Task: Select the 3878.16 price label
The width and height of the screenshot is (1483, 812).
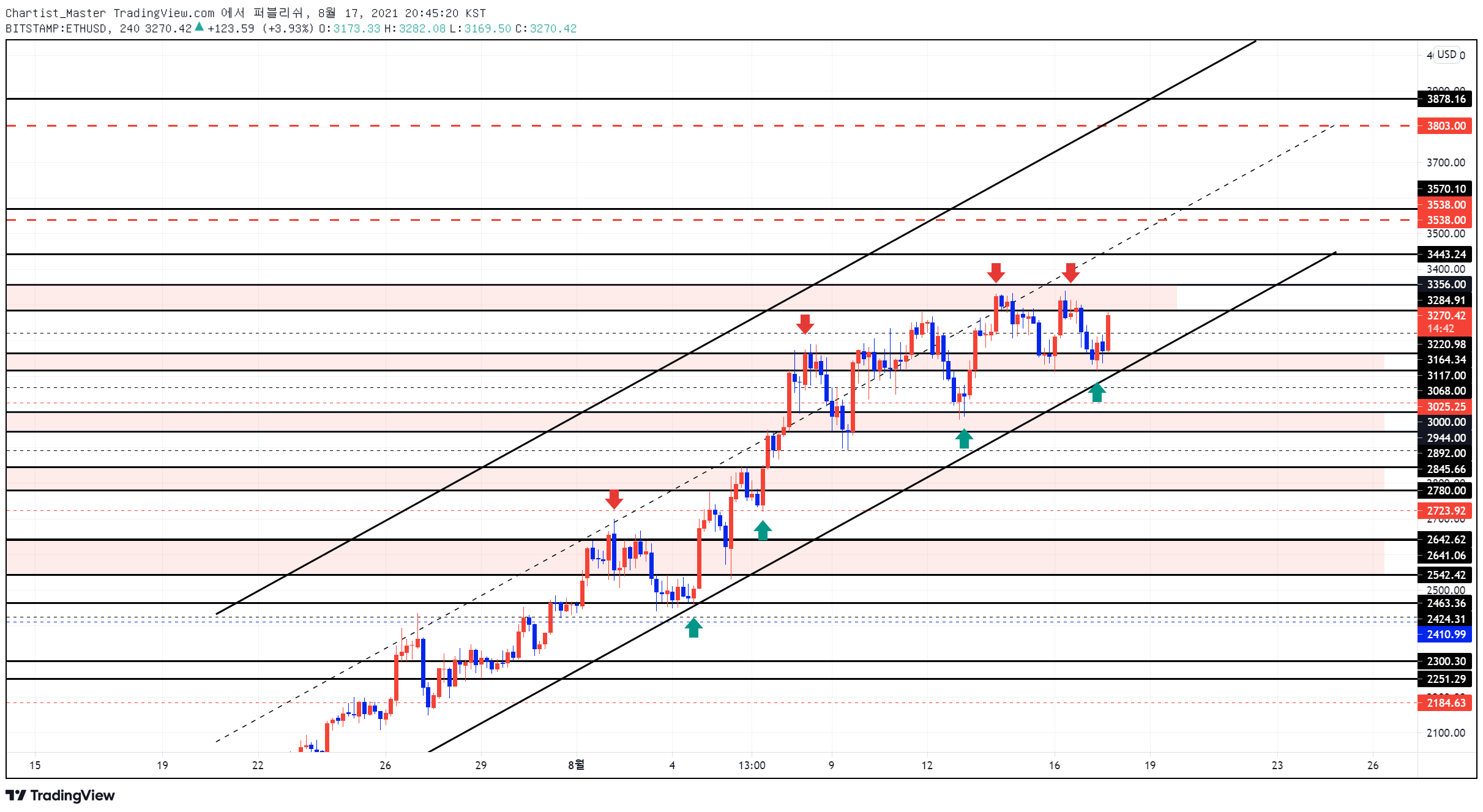Action: click(1445, 99)
